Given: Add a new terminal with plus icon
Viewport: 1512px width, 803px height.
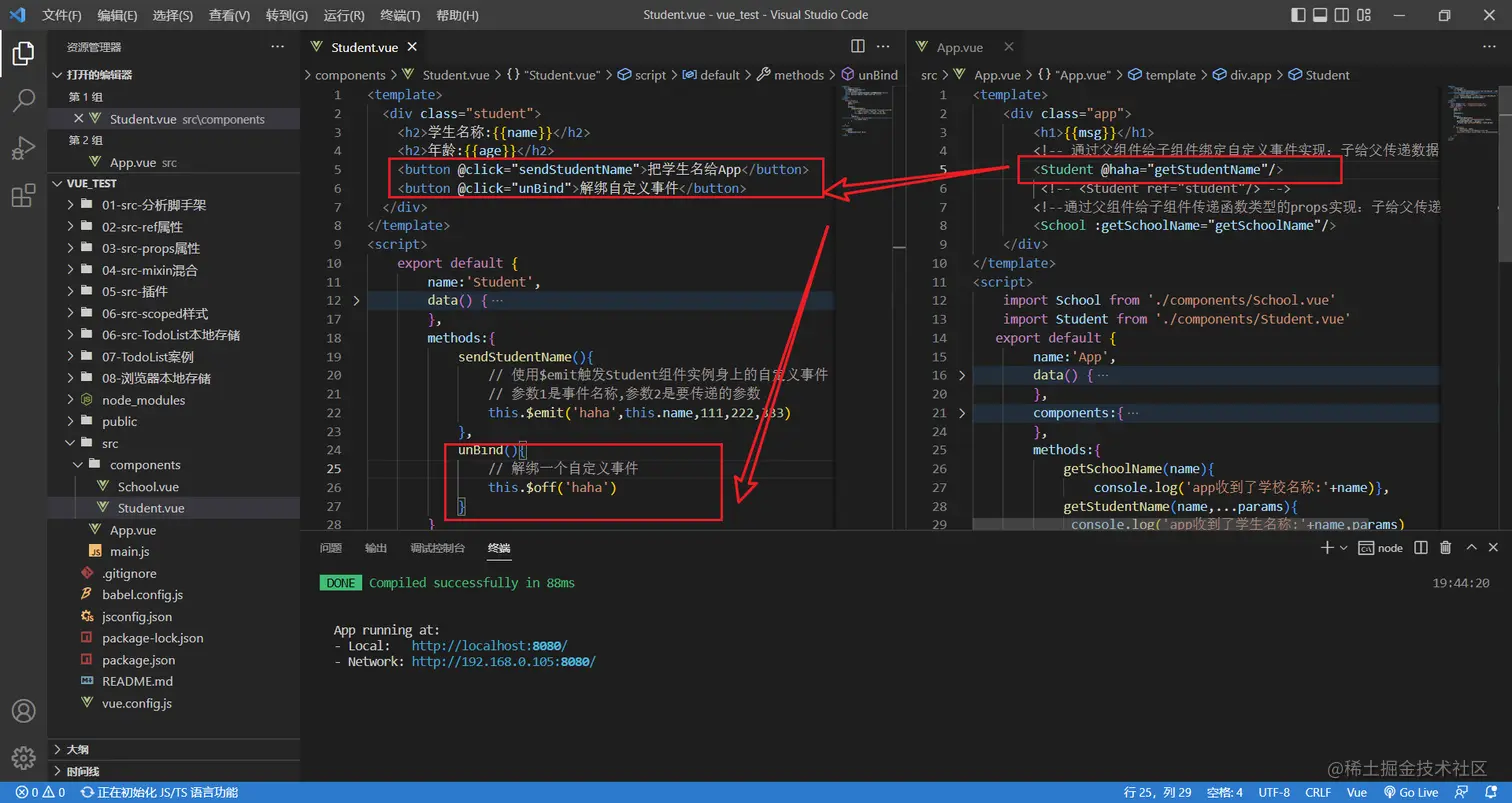Looking at the screenshot, I should click(1327, 547).
